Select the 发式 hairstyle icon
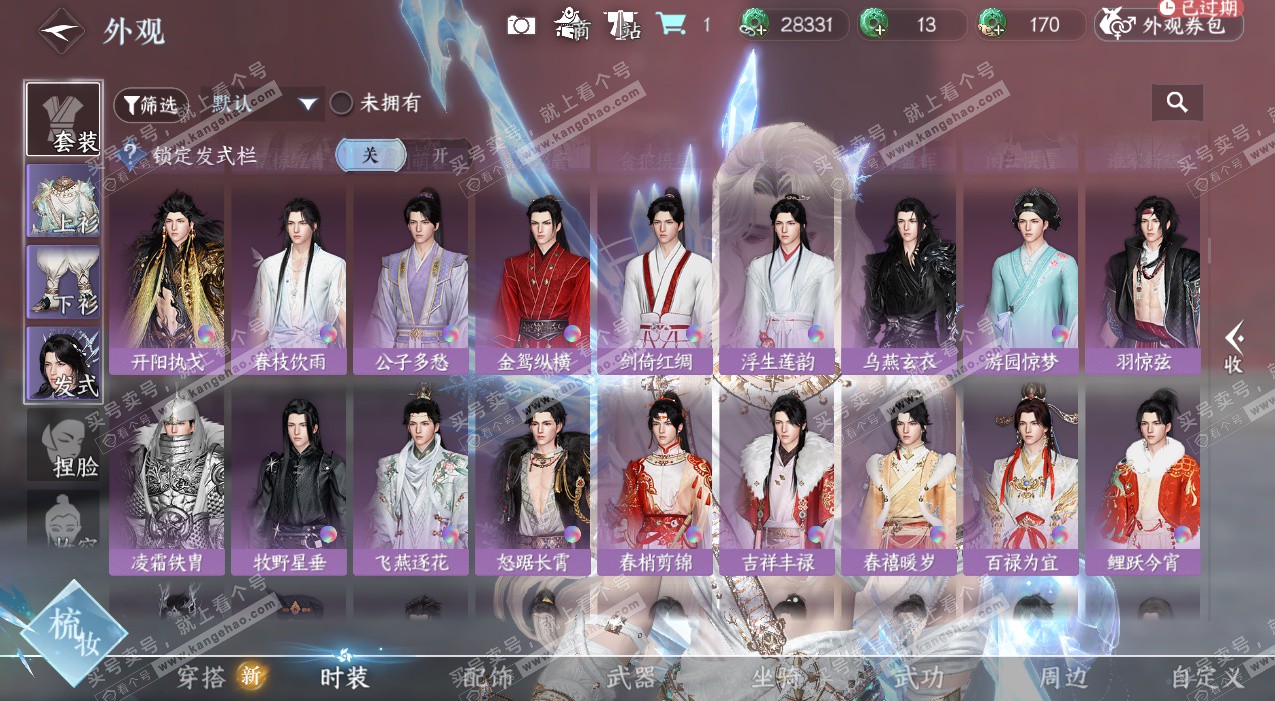Screen dimensions: 1275x701 pos(63,363)
